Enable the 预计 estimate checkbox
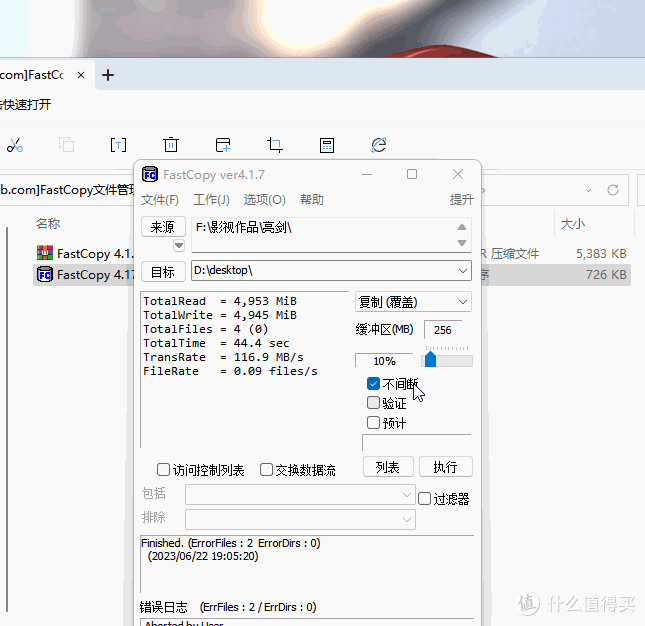The width and height of the screenshot is (645, 626). pyautogui.click(x=373, y=422)
